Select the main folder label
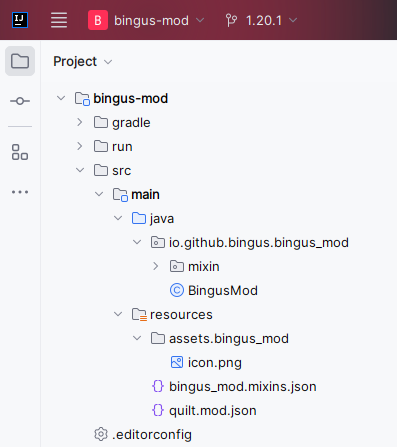The height and width of the screenshot is (447, 397). [x=145, y=194]
